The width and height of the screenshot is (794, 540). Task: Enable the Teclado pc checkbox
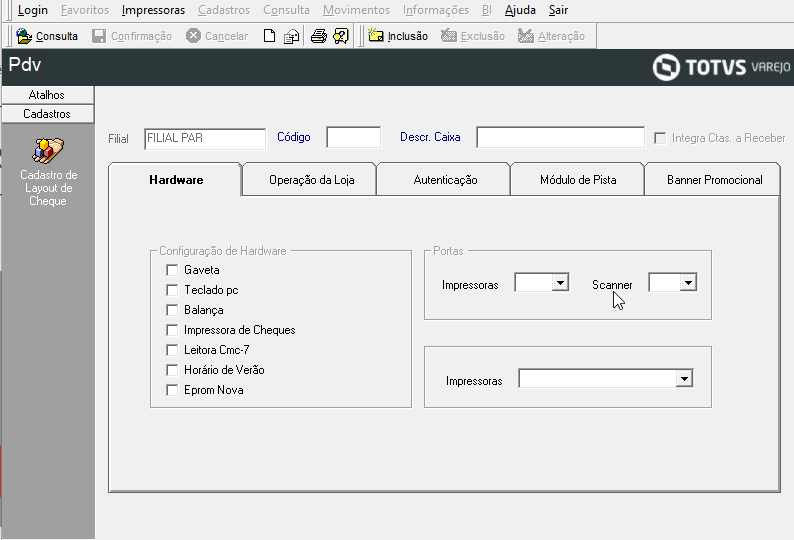[x=172, y=290]
